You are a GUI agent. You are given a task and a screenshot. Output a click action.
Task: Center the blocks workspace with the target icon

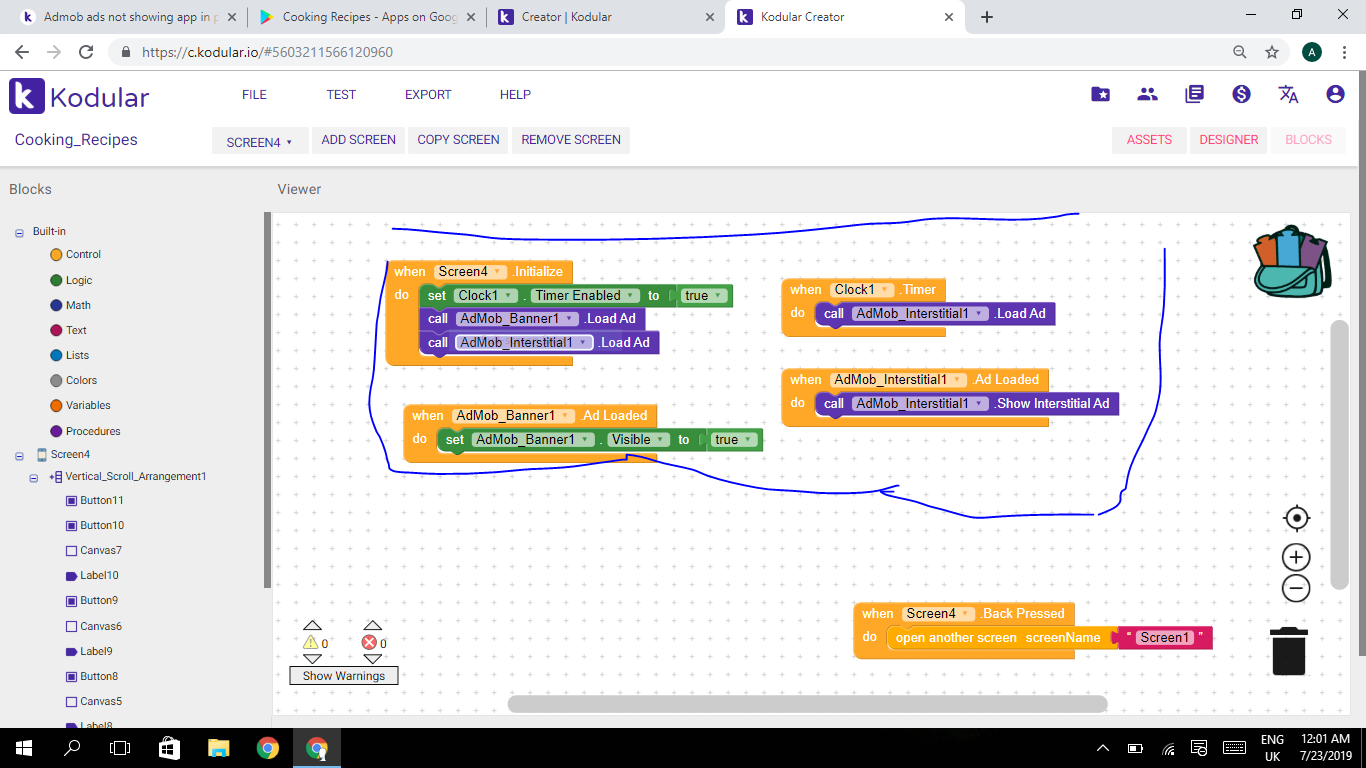point(1296,518)
